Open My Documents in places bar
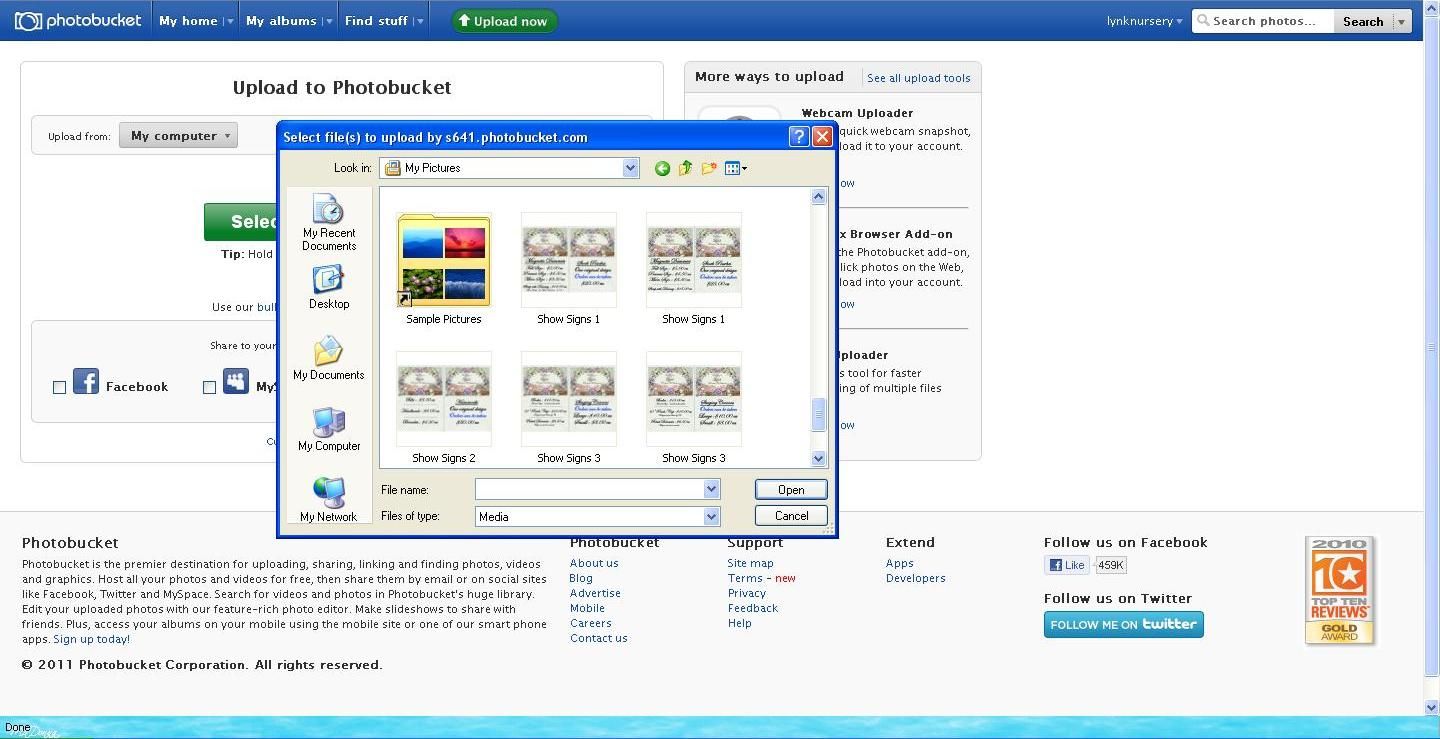Screen dimensions: 1440x739 pos(329,358)
